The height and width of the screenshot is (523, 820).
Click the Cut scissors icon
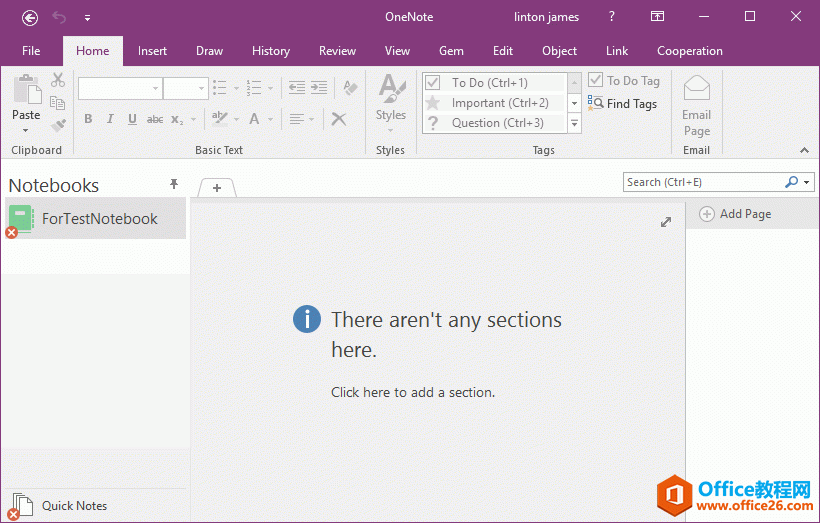(x=58, y=80)
